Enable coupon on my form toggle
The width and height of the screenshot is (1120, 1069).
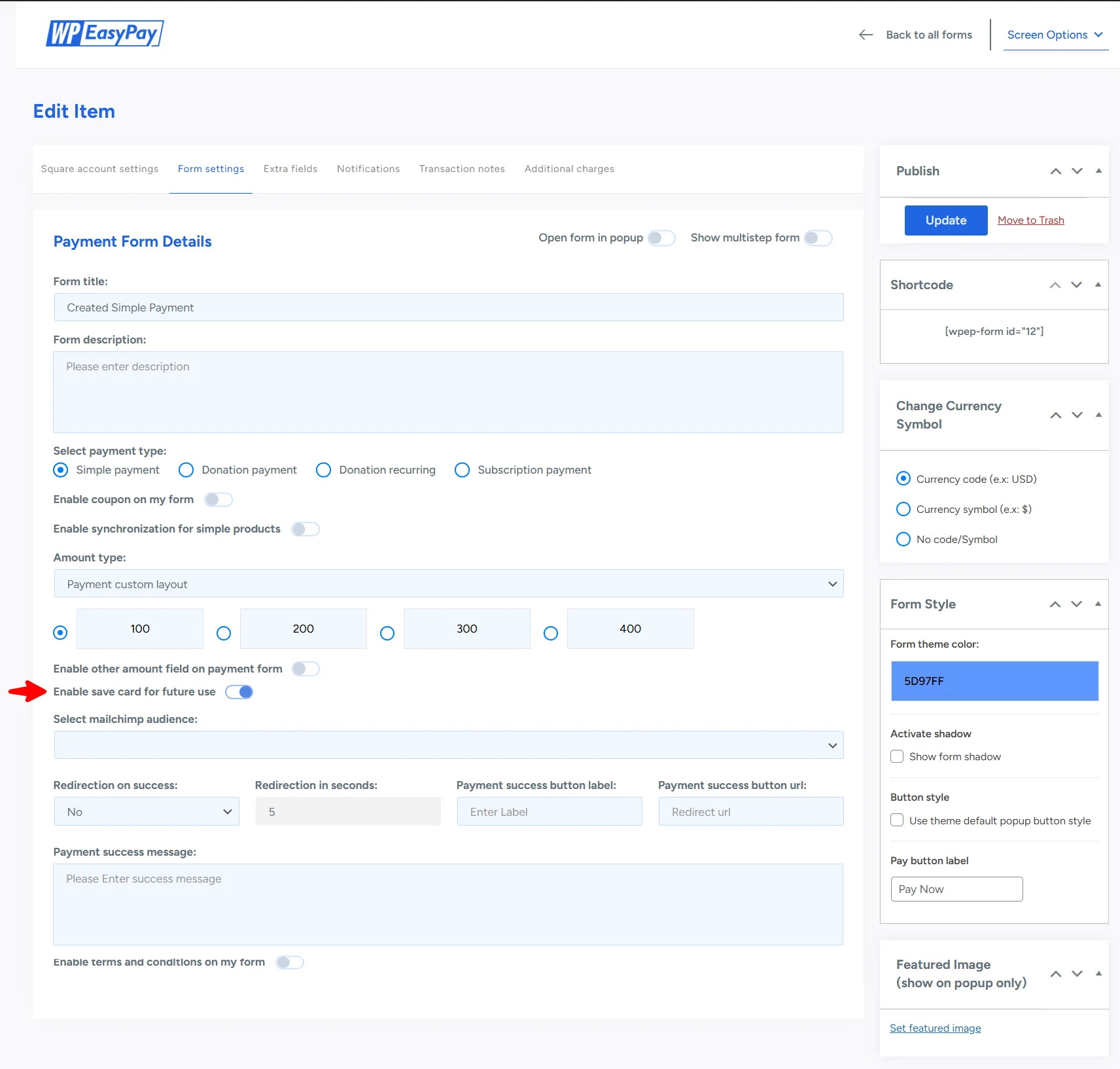(x=218, y=500)
